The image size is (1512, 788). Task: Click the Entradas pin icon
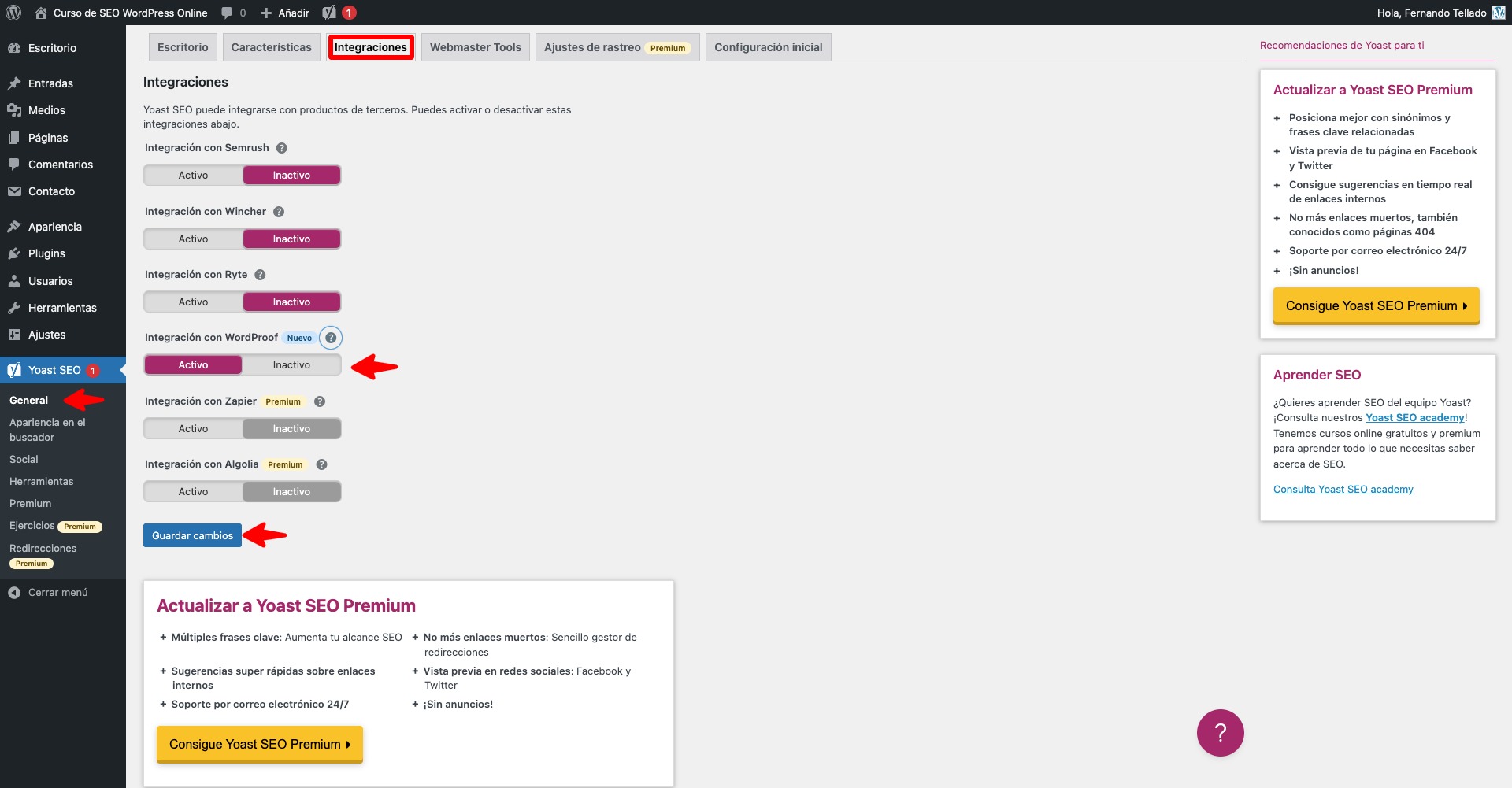coord(14,83)
